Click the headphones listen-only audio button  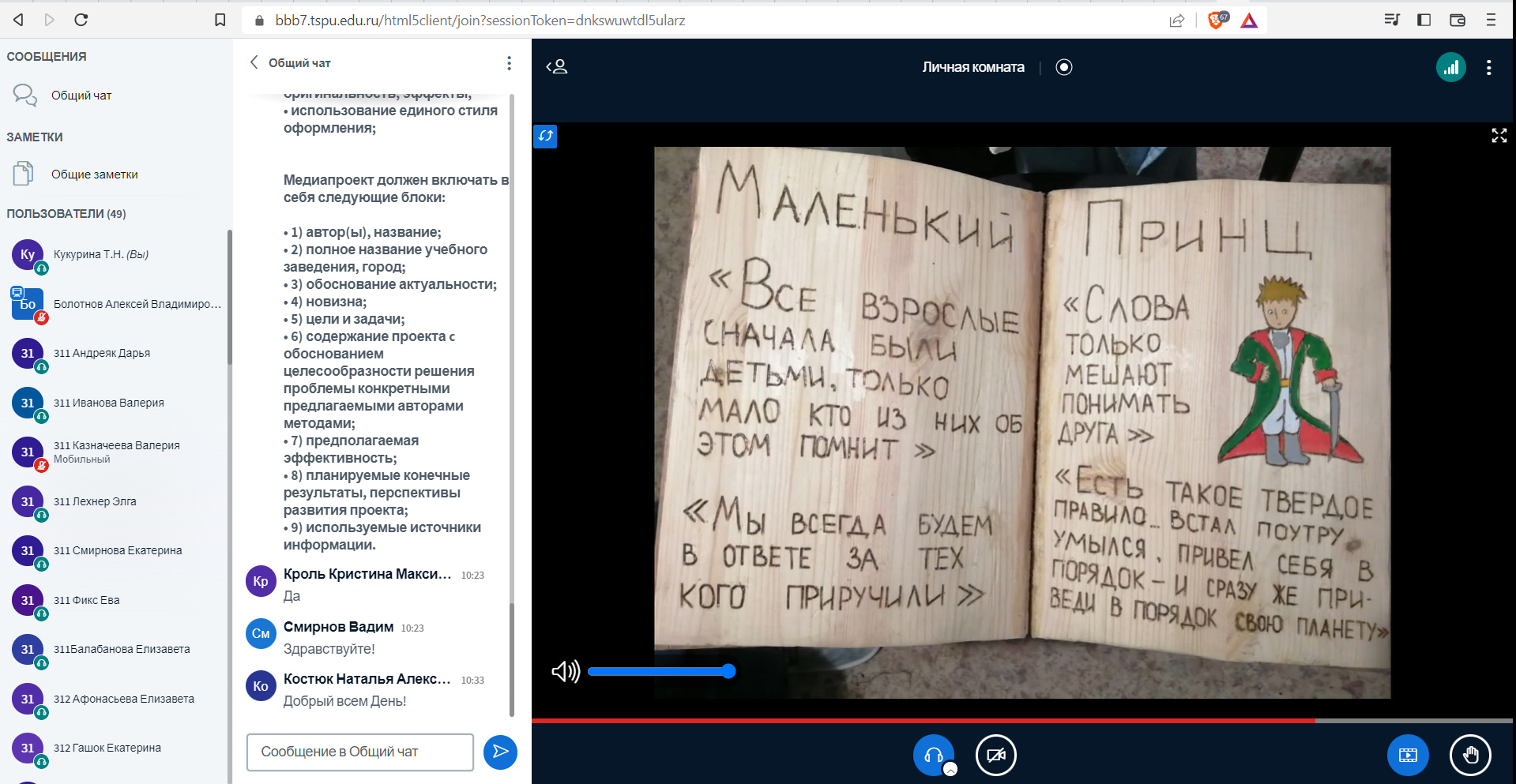point(933,755)
